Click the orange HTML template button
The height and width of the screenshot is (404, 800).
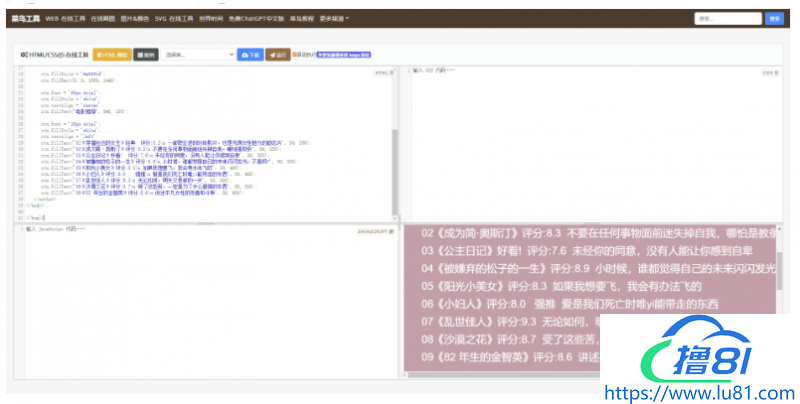coord(112,55)
